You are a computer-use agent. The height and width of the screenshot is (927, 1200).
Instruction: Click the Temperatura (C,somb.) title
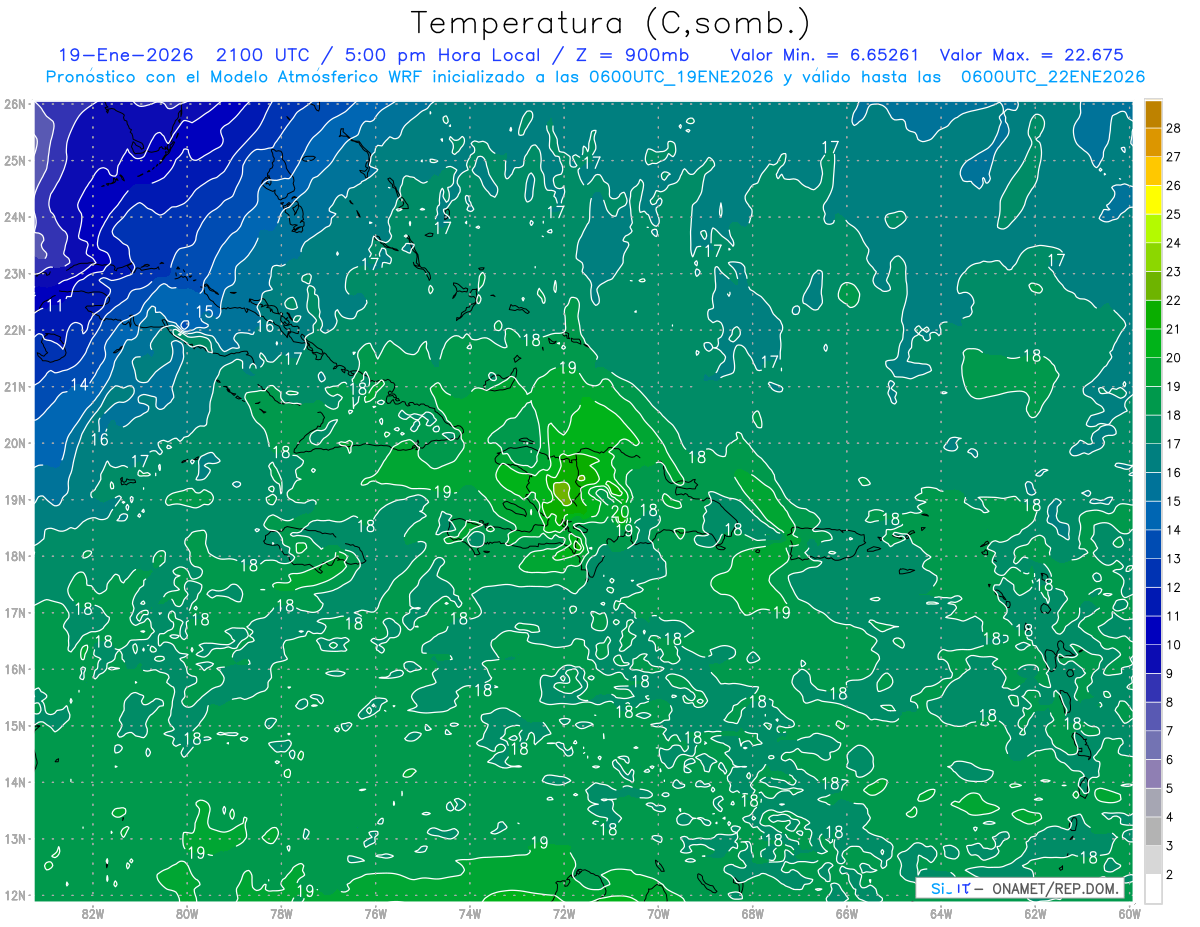pyautogui.click(x=611, y=23)
